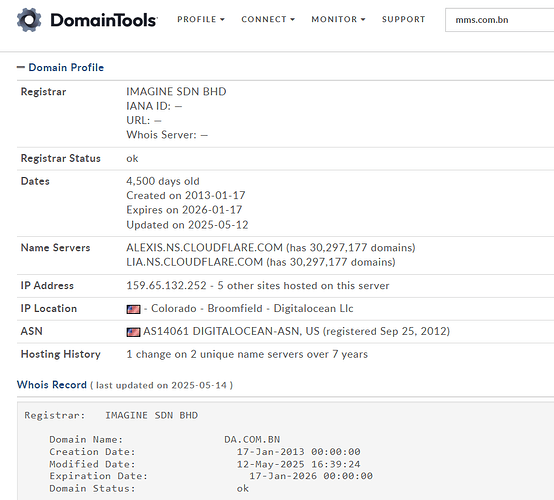This screenshot has width=554, height=500.
Task: Click Created on 2013-01-17 date
Action: point(186,195)
